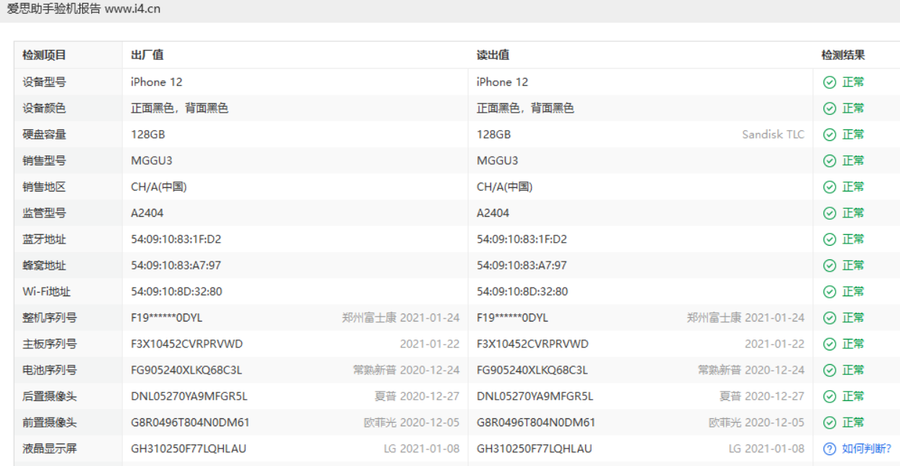The width and height of the screenshot is (900, 466).
Task: Click the 检测结果 column header
Action: (843, 56)
